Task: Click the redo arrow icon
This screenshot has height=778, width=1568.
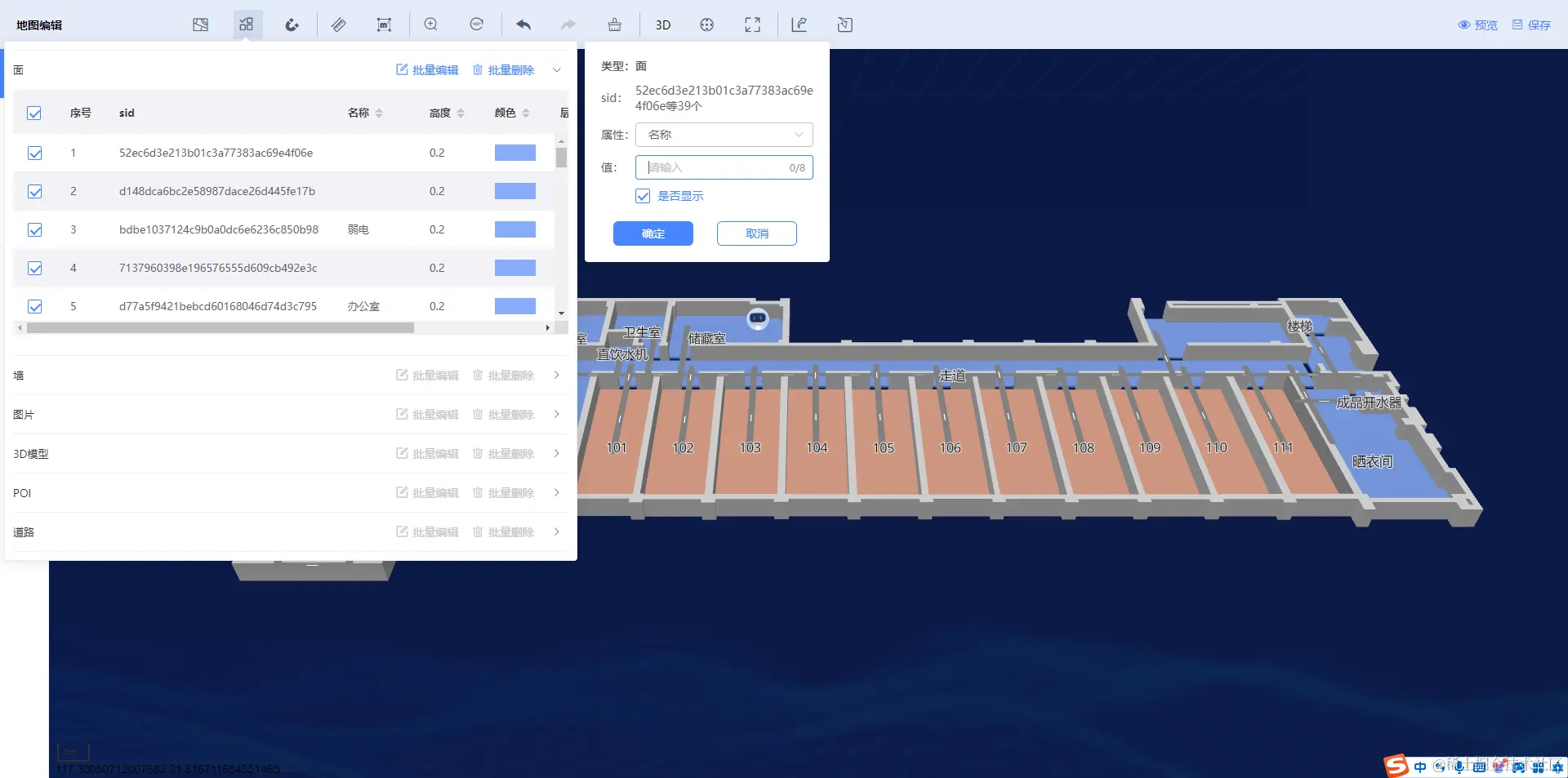Action: coord(568,24)
